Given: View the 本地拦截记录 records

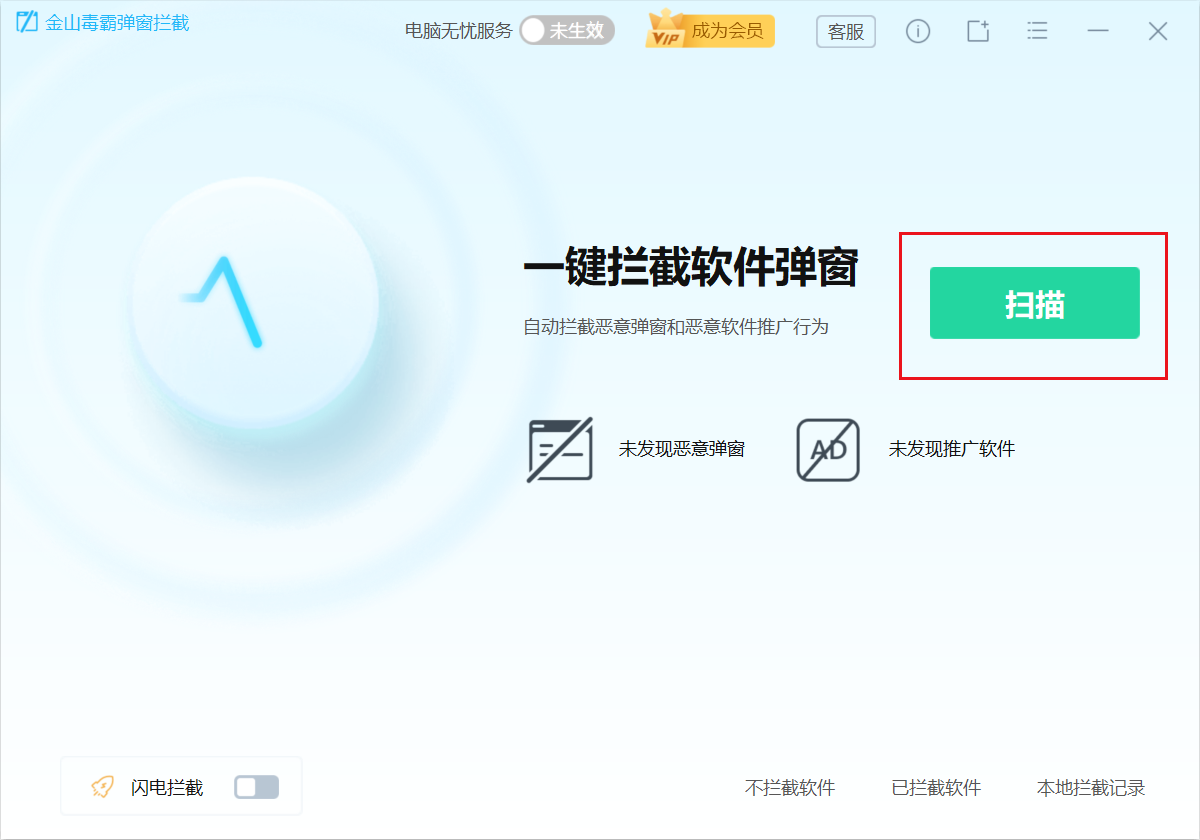Looking at the screenshot, I should click(x=1089, y=787).
